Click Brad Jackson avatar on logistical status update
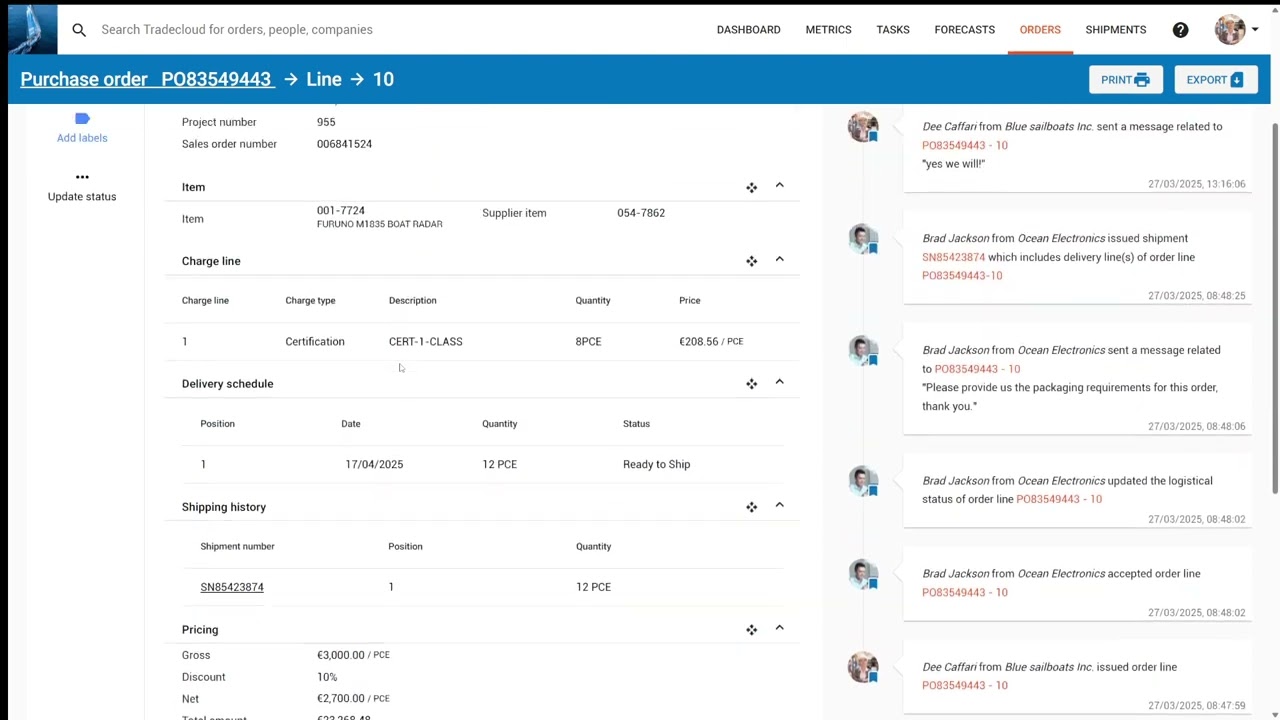Viewport: 1280px width, 720px height. pos(863,481)
